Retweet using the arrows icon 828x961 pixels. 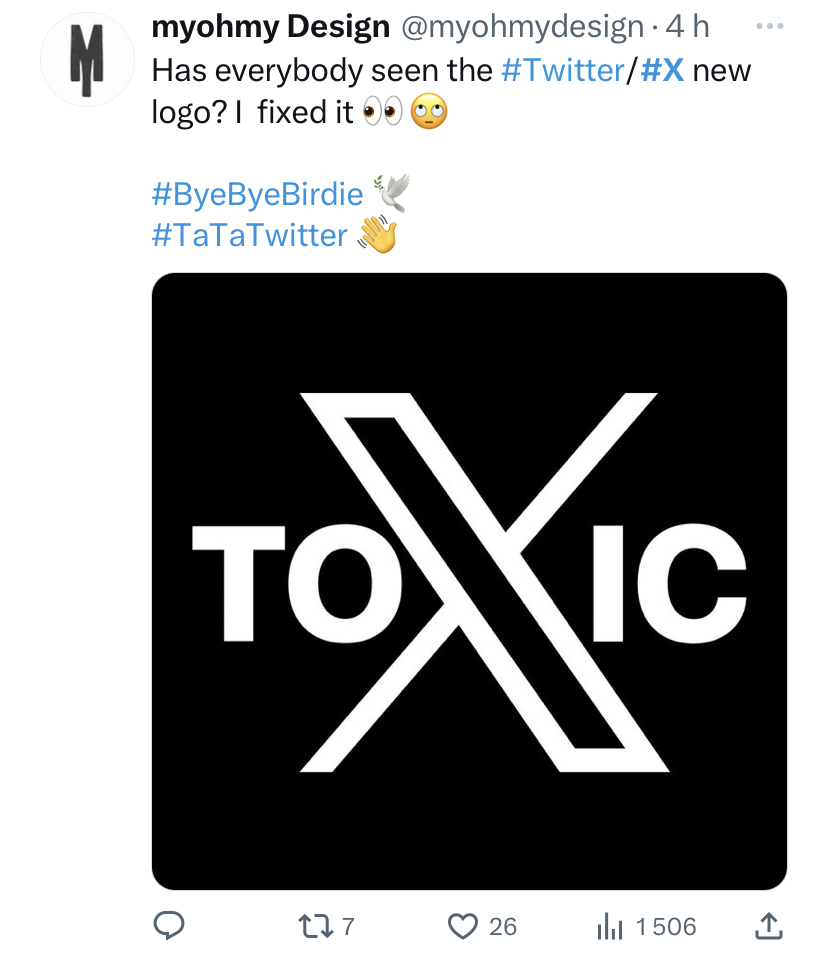(x=316, y=926)
